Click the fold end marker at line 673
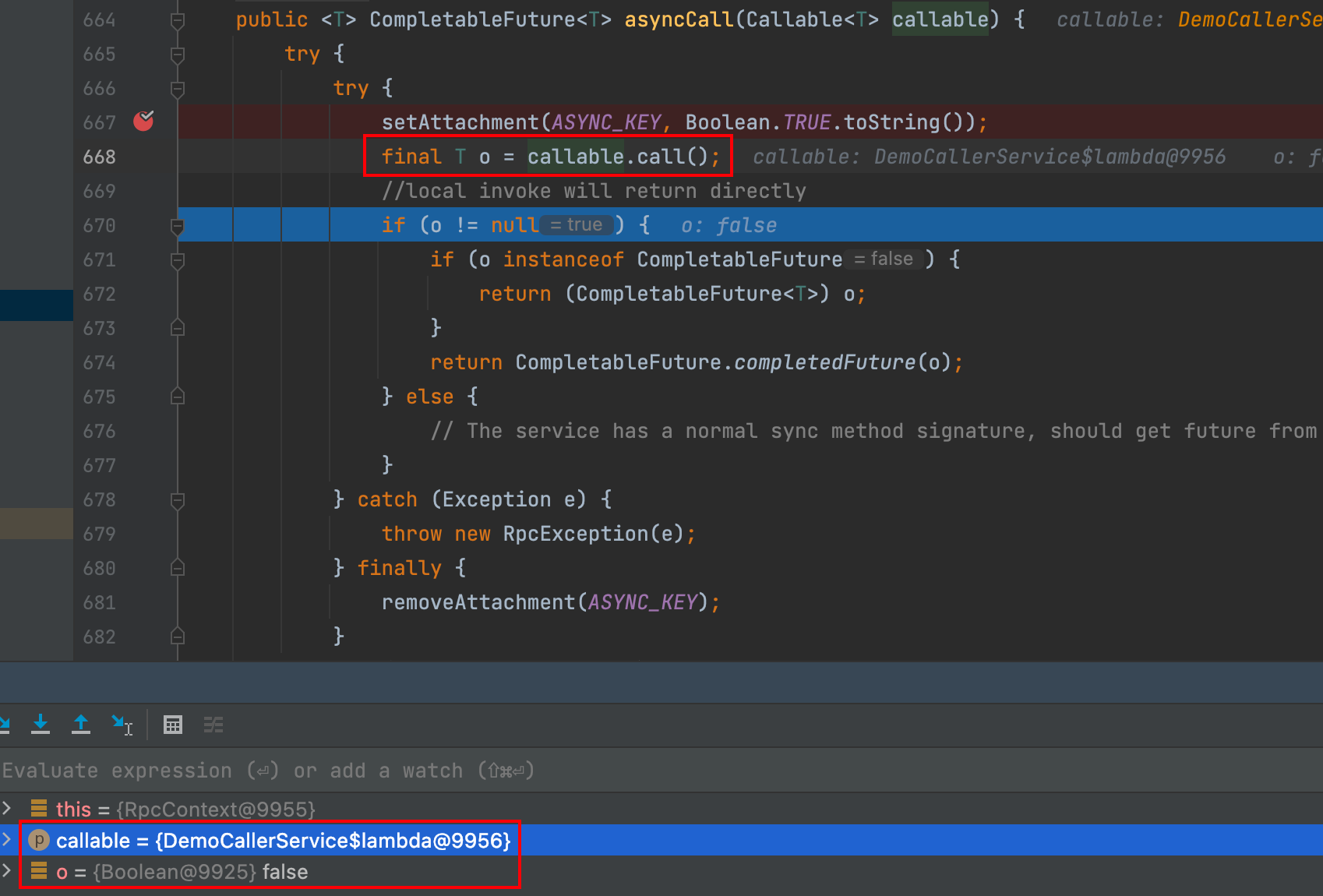1323x896 pixels. point(178,328)
